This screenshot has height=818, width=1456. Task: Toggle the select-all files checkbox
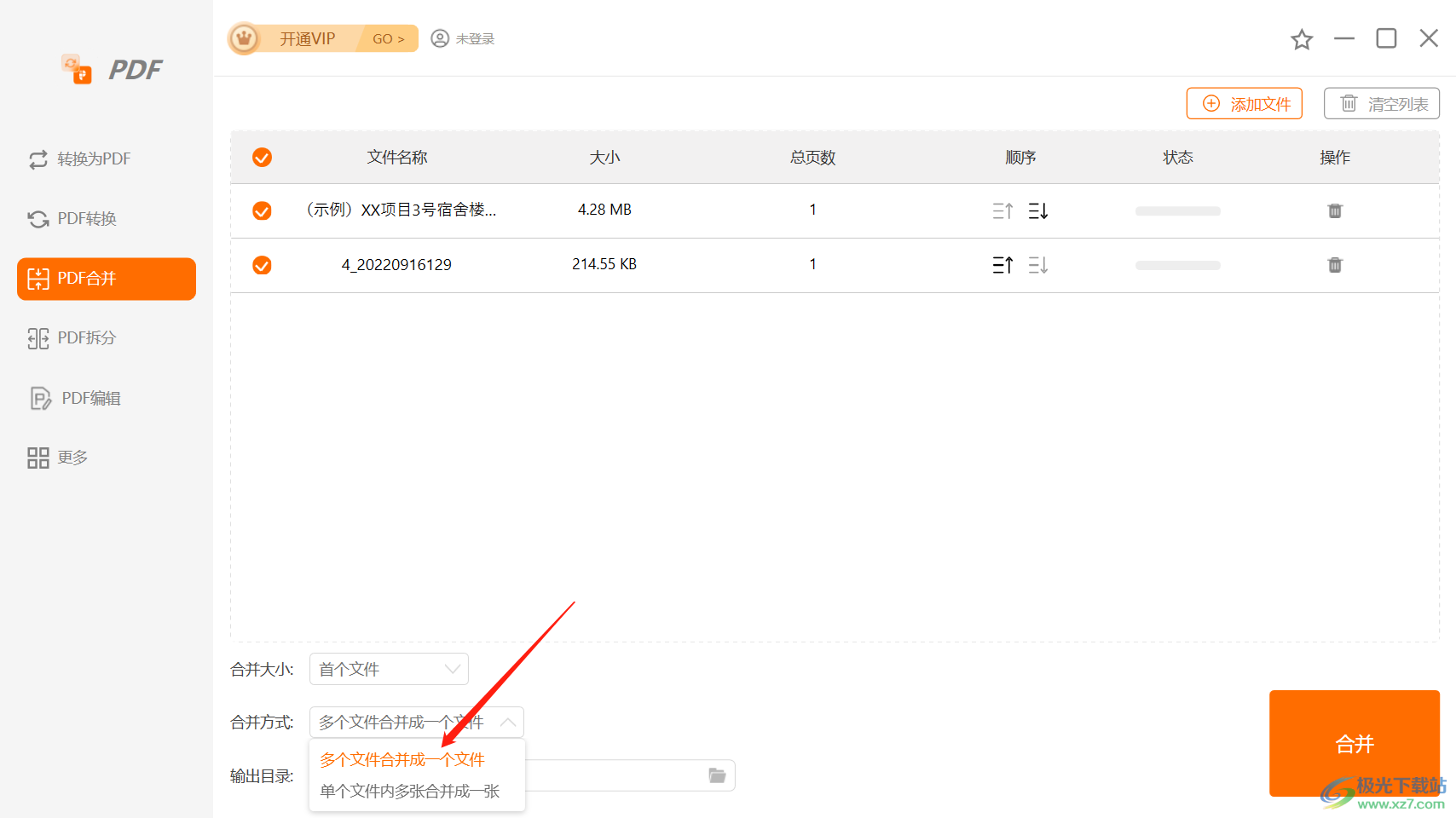click(x=262, y=158)
